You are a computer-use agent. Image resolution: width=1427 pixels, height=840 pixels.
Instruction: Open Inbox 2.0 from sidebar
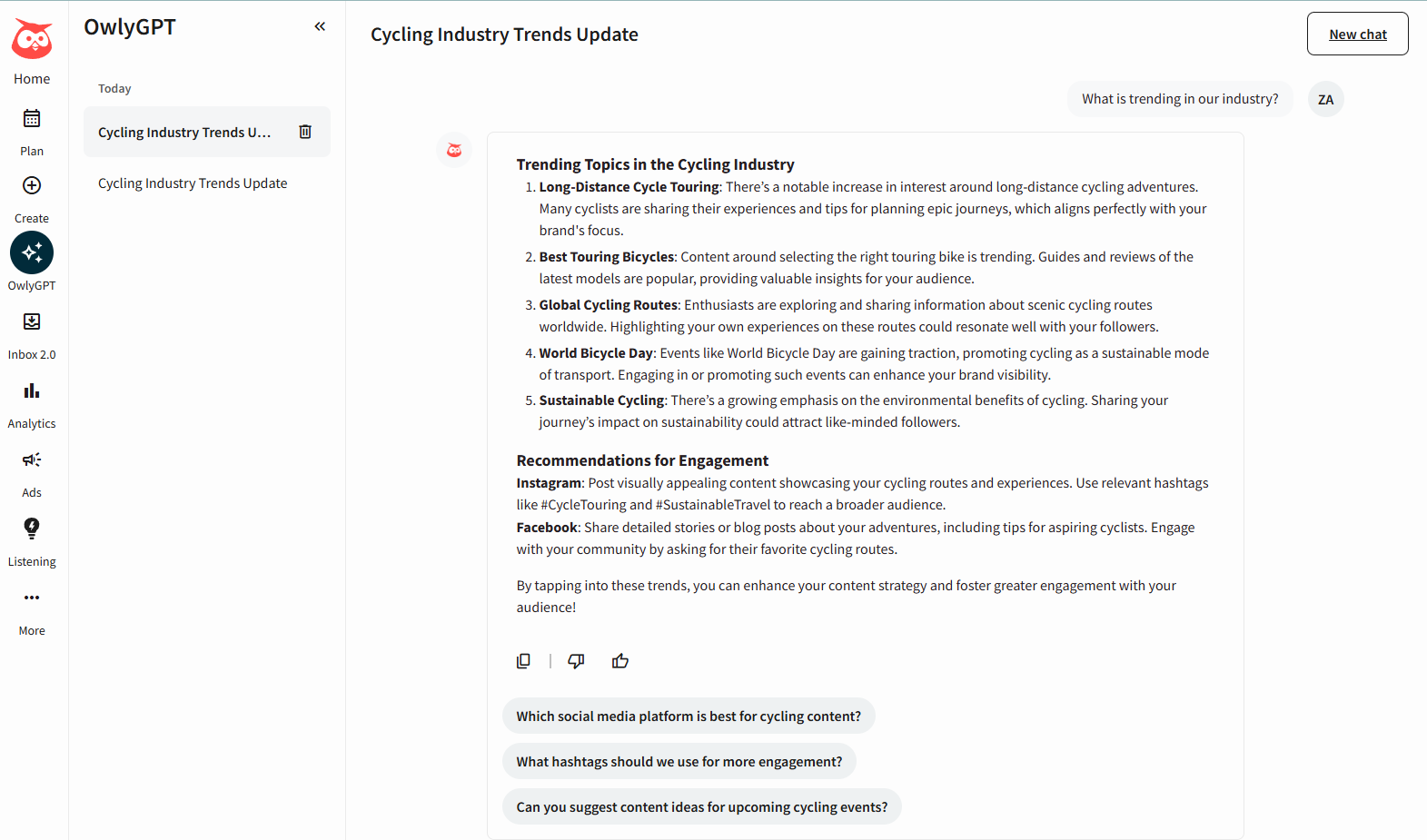(x=32, y=322)
